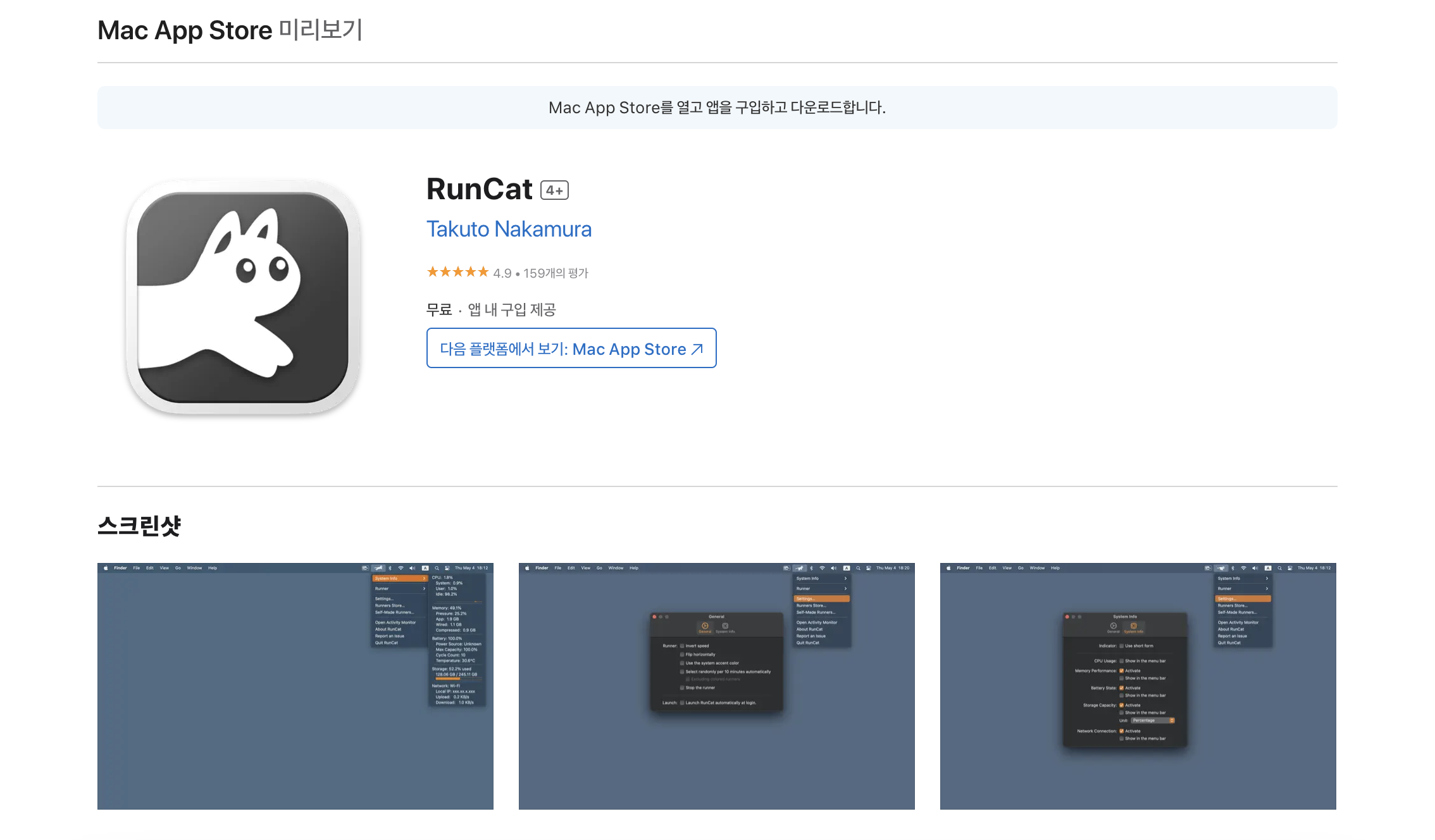Click Quit RunCat menu item in first screenshot
Screen dimensions: 1435x840
[387, 643]
